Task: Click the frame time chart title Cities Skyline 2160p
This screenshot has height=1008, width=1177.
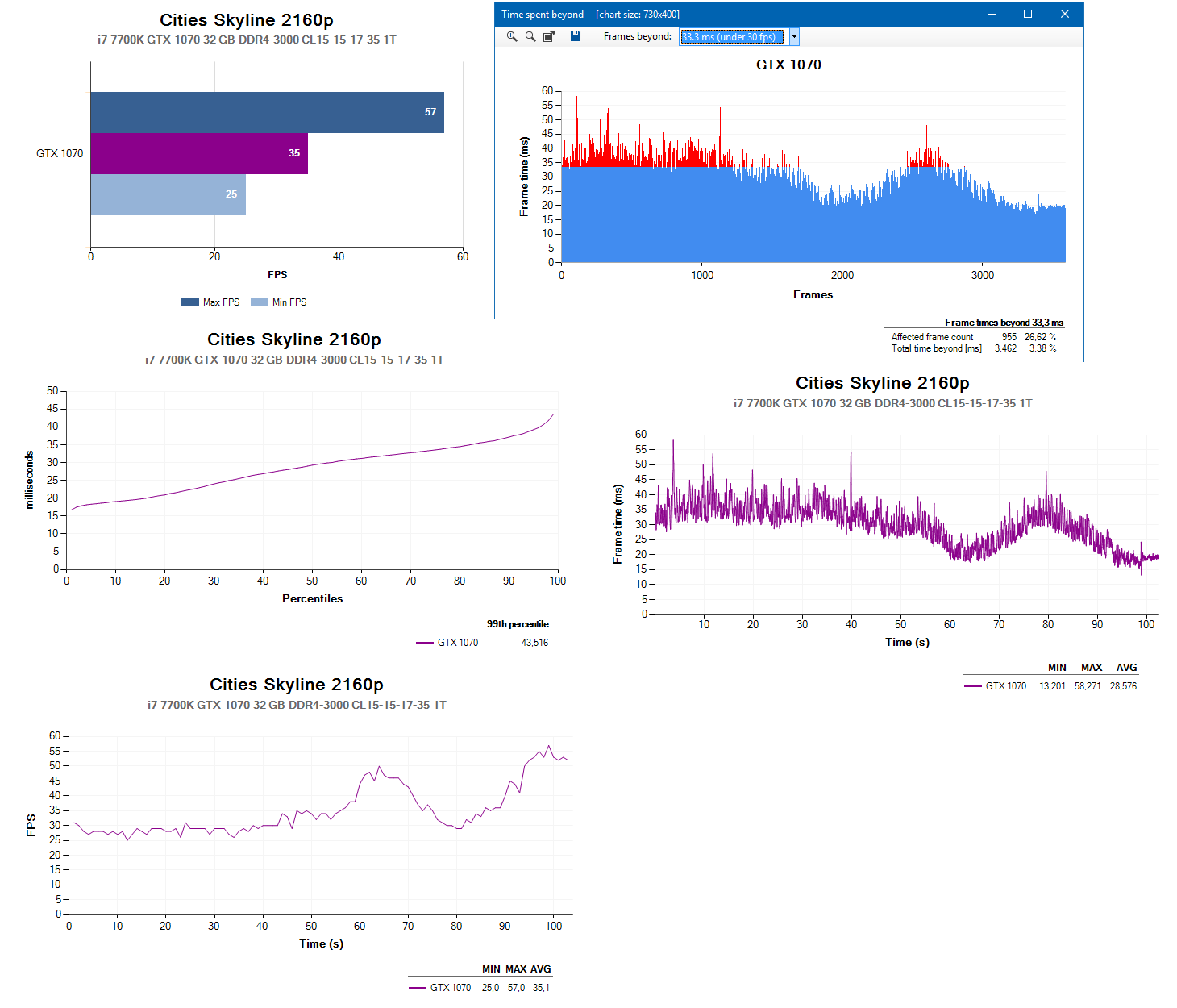Action: pyautogui.click(x=883, y=383)
